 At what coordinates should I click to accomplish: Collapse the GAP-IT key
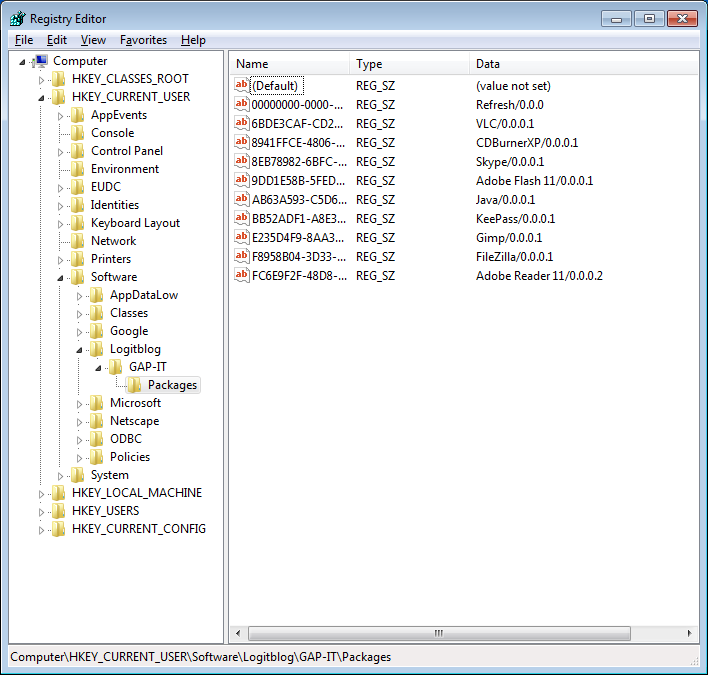coord(98,368)
